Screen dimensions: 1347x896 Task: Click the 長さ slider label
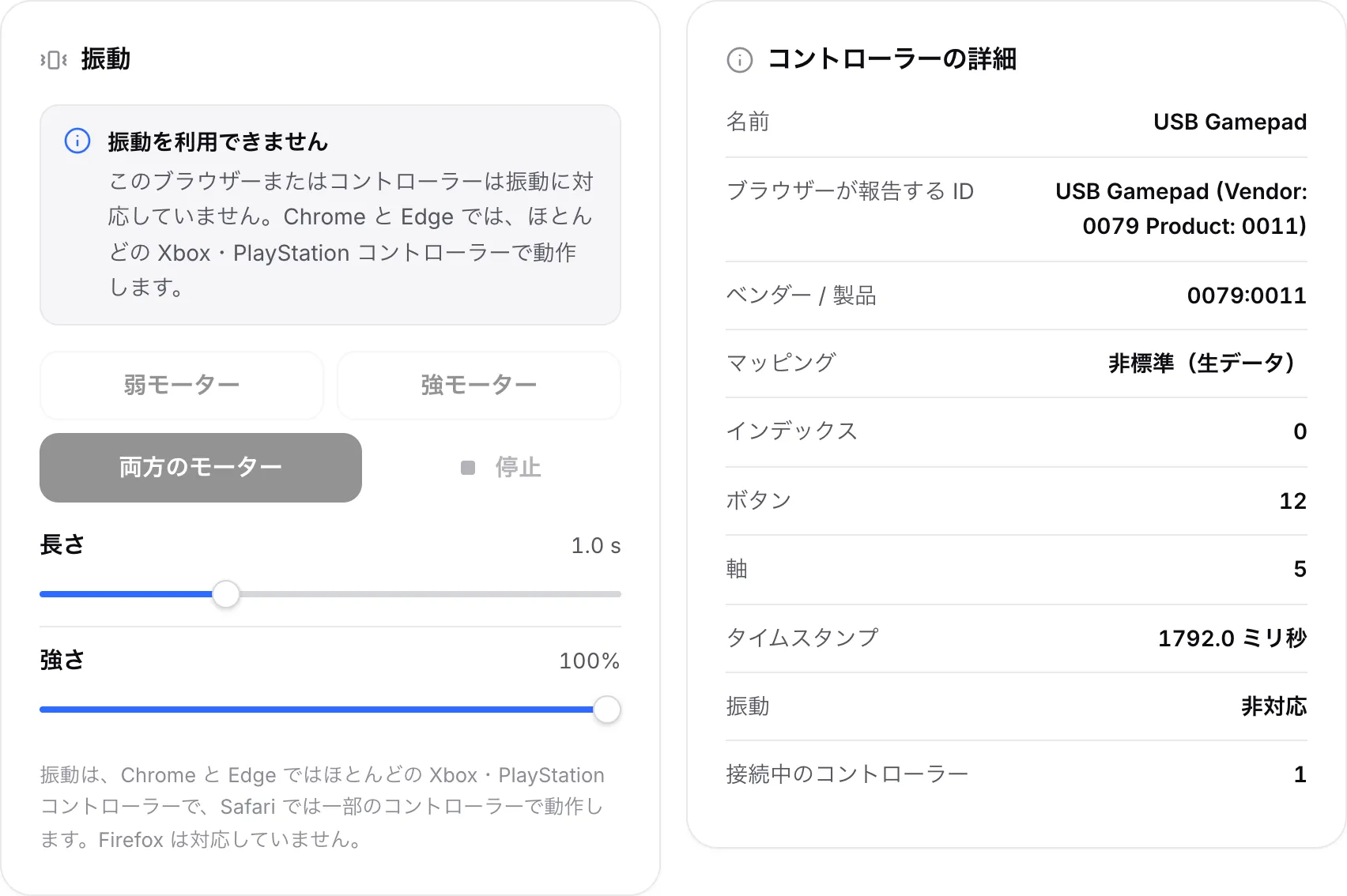(x=62, y=544)
